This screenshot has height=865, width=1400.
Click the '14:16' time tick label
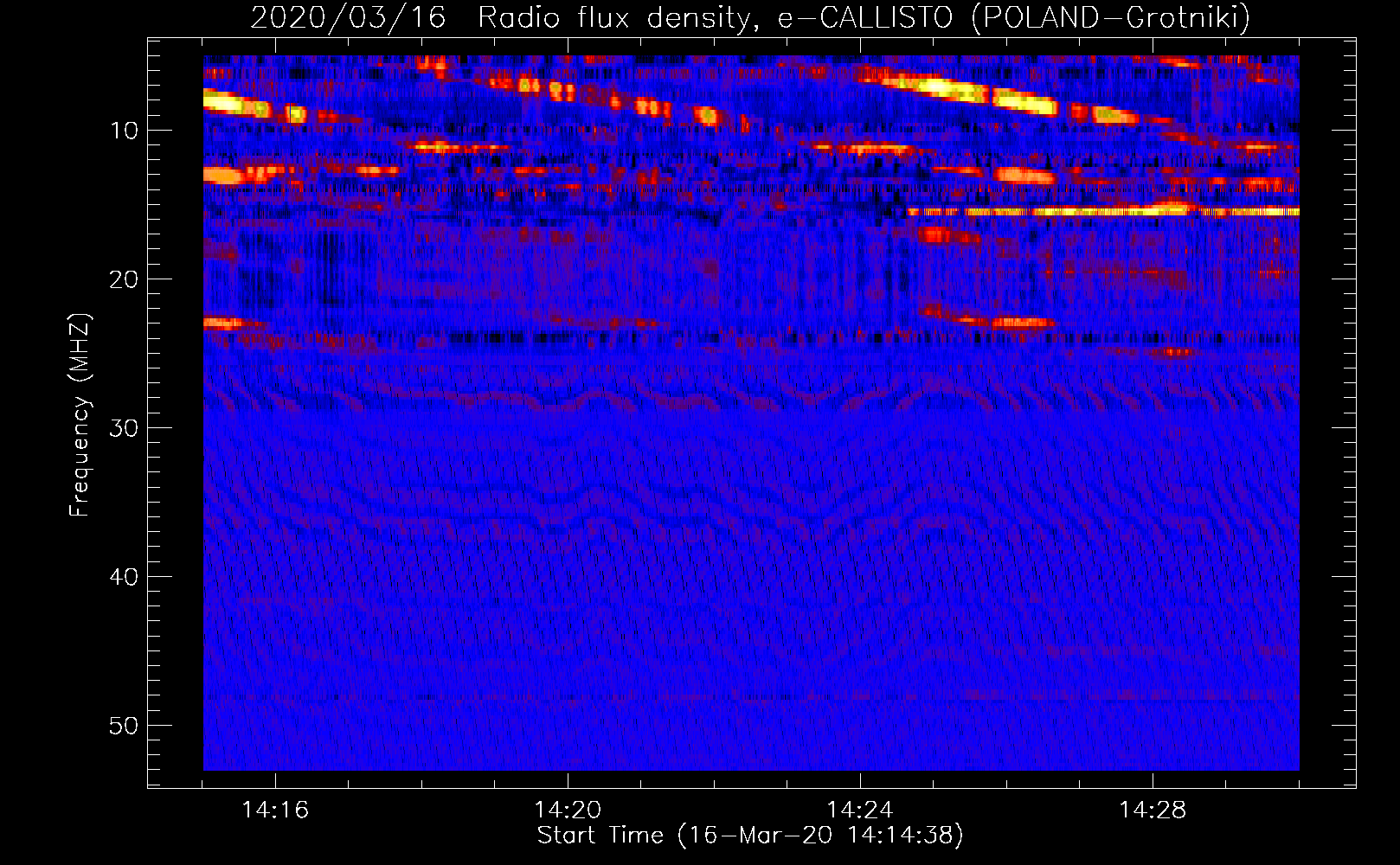click(x=275, y=811)
